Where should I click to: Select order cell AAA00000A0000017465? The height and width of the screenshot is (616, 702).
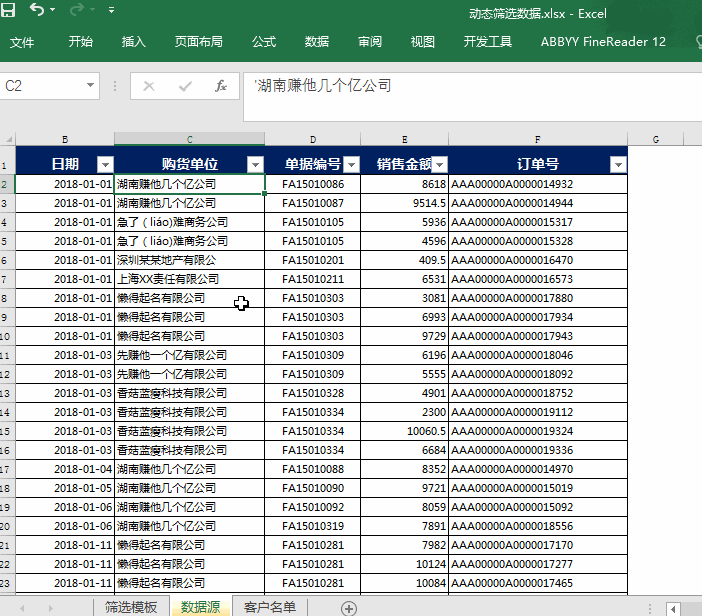538,583
